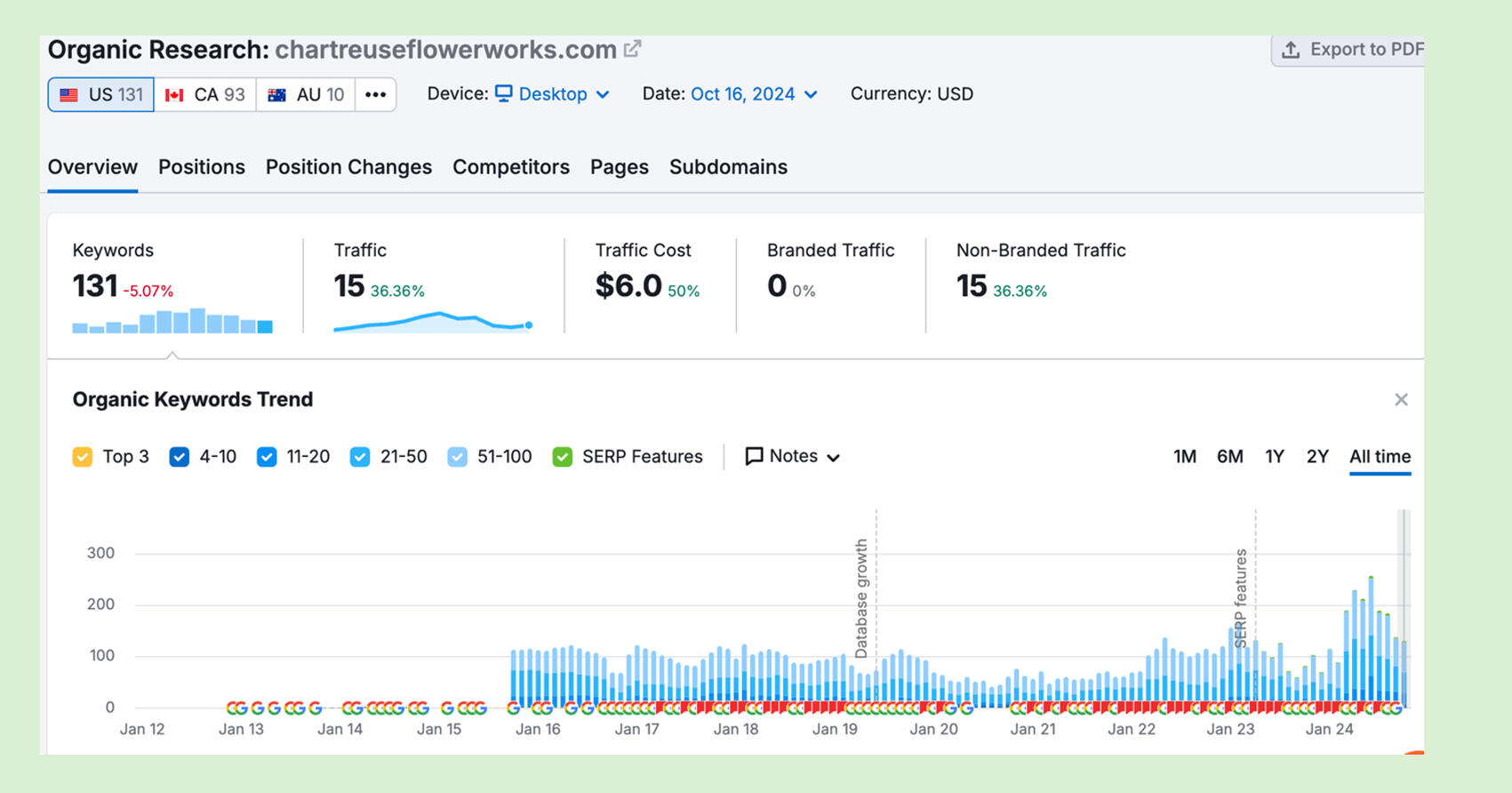The image size is (1512, 793).
Task: Uncheck the Top 3 checkbox
Action: pyautogui.click(x=83, y=457)
